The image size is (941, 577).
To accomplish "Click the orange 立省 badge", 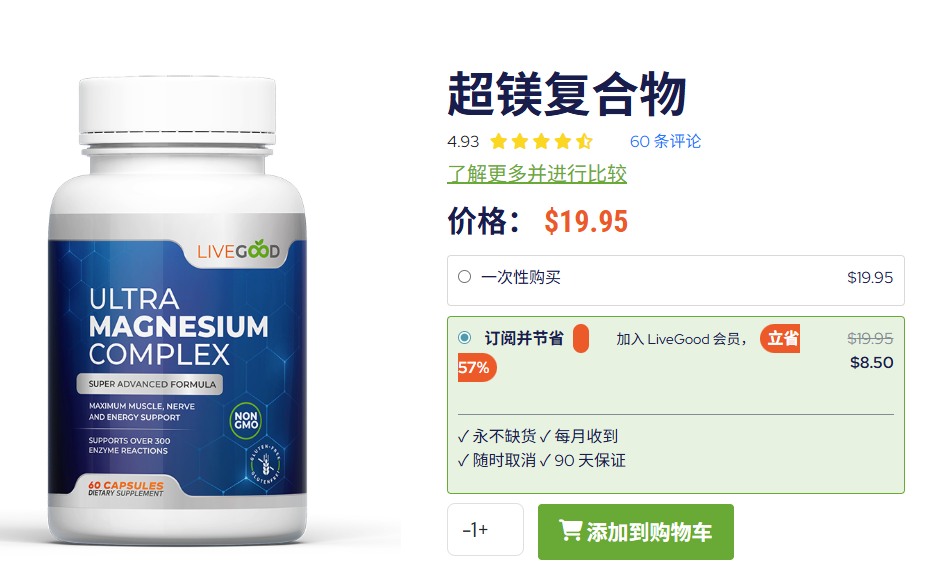I will [x=780, y=339].
